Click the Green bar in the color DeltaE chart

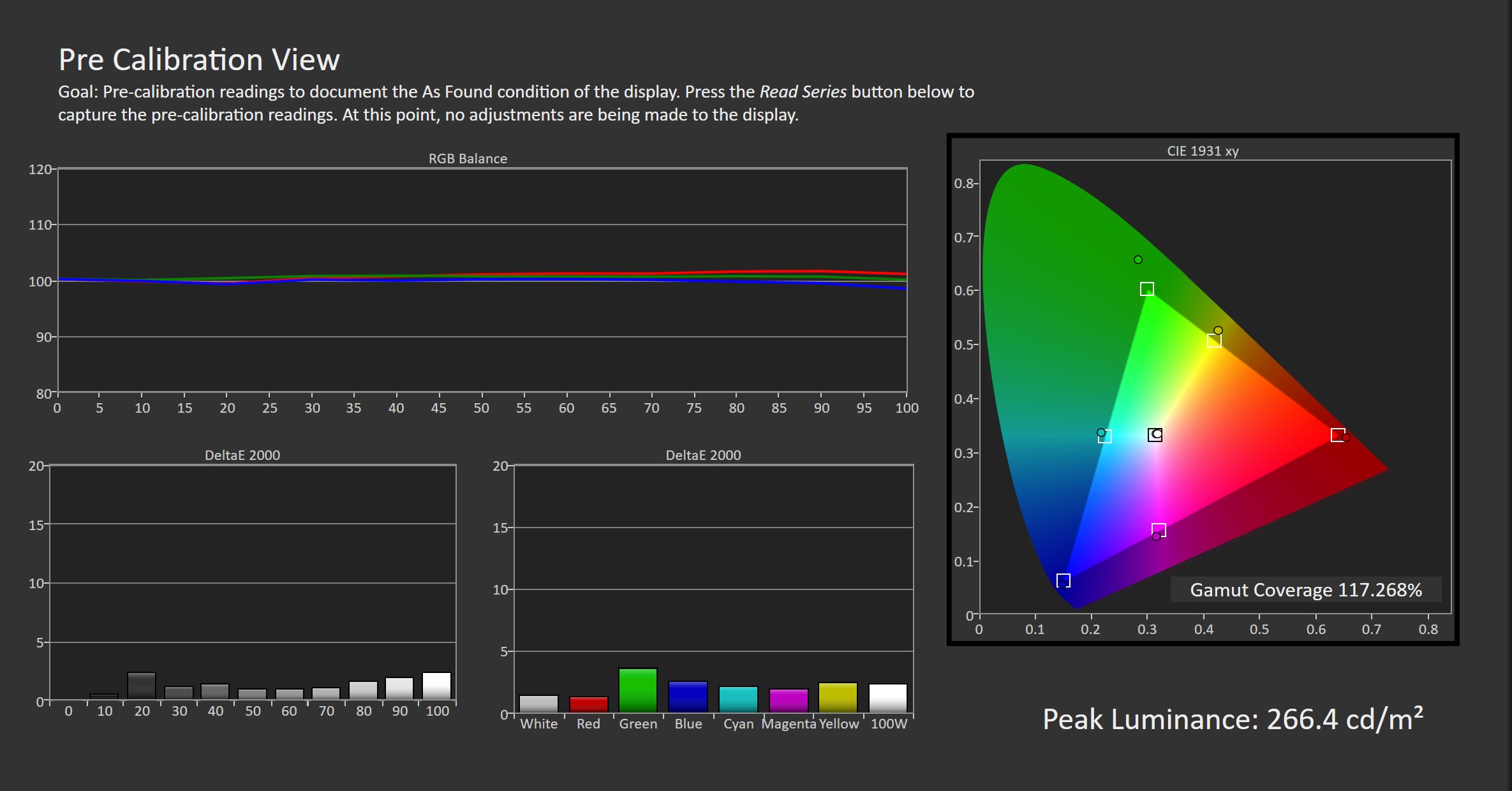click(637, 690)
